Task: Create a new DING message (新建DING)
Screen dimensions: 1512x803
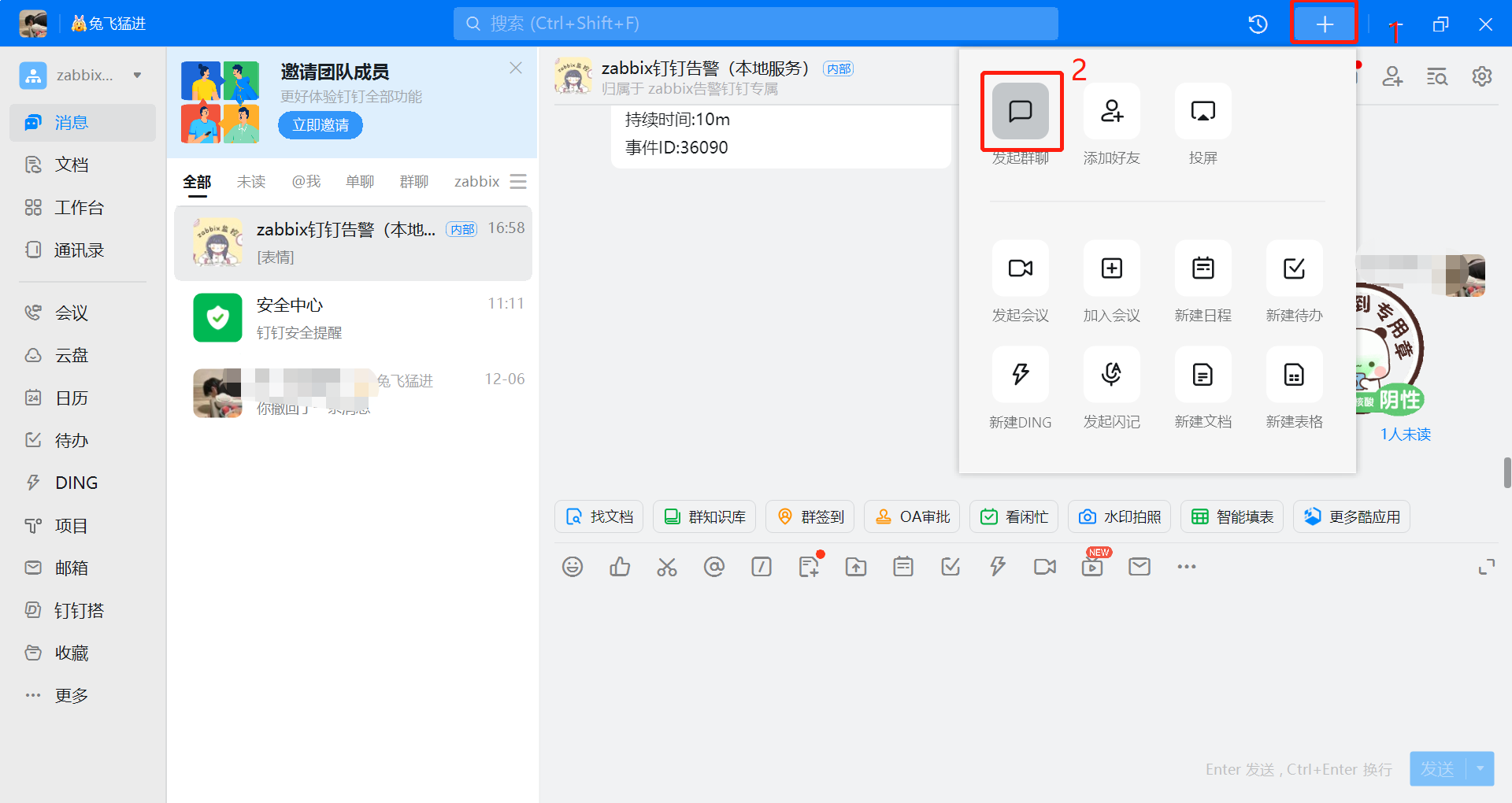Action: click(x=1021, y=374)
